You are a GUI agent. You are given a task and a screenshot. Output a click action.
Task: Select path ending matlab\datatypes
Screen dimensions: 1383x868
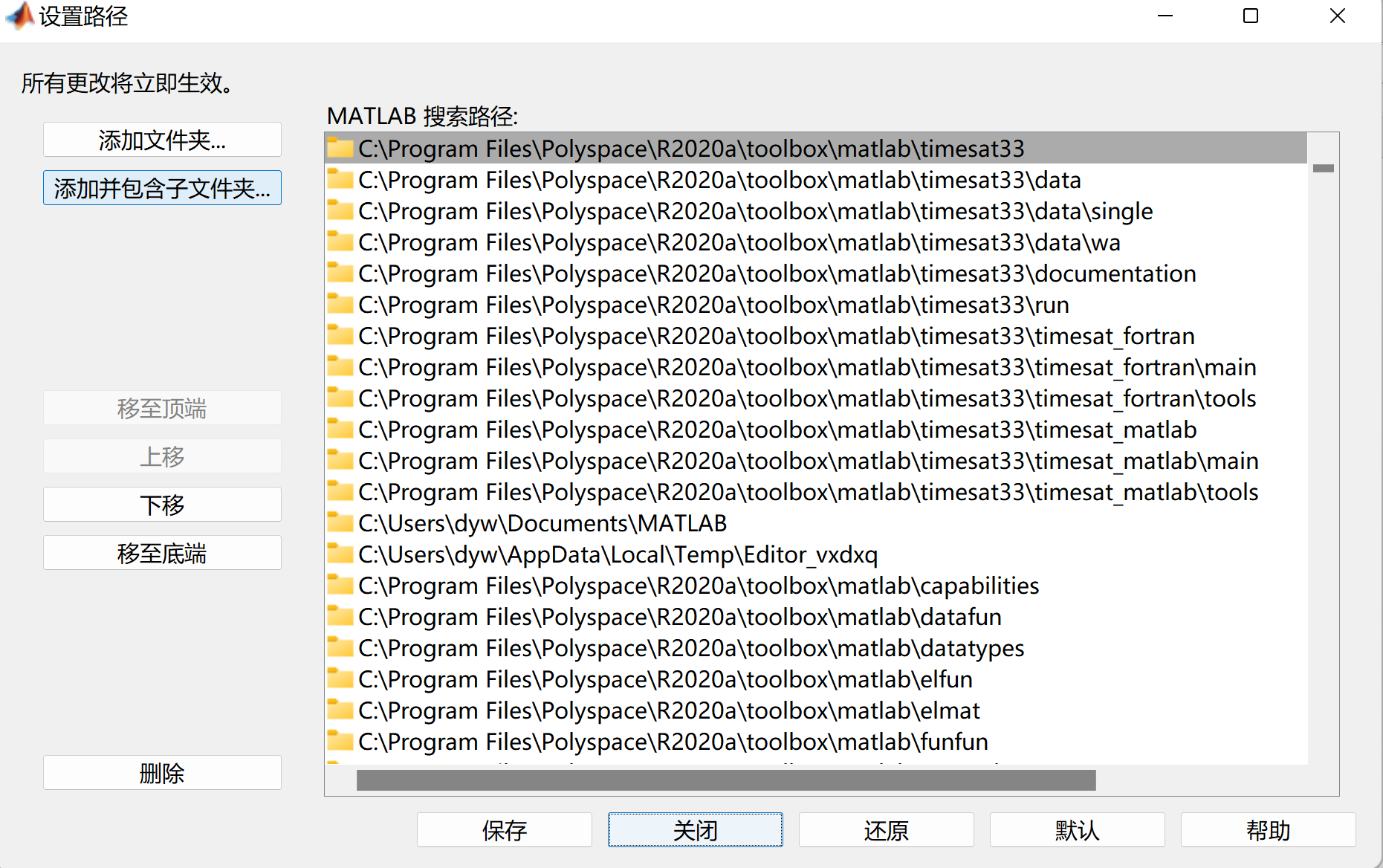click(x=691, y=648)
